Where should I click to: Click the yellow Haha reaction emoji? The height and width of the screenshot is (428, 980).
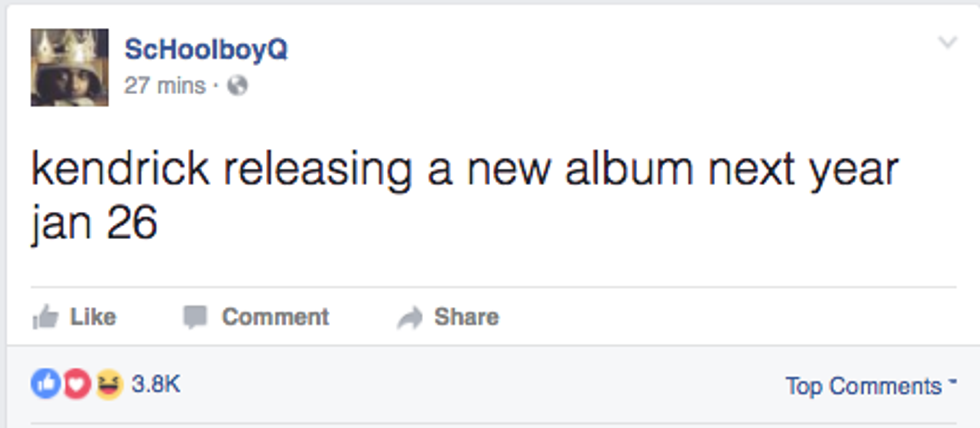(x=108, y=385)
